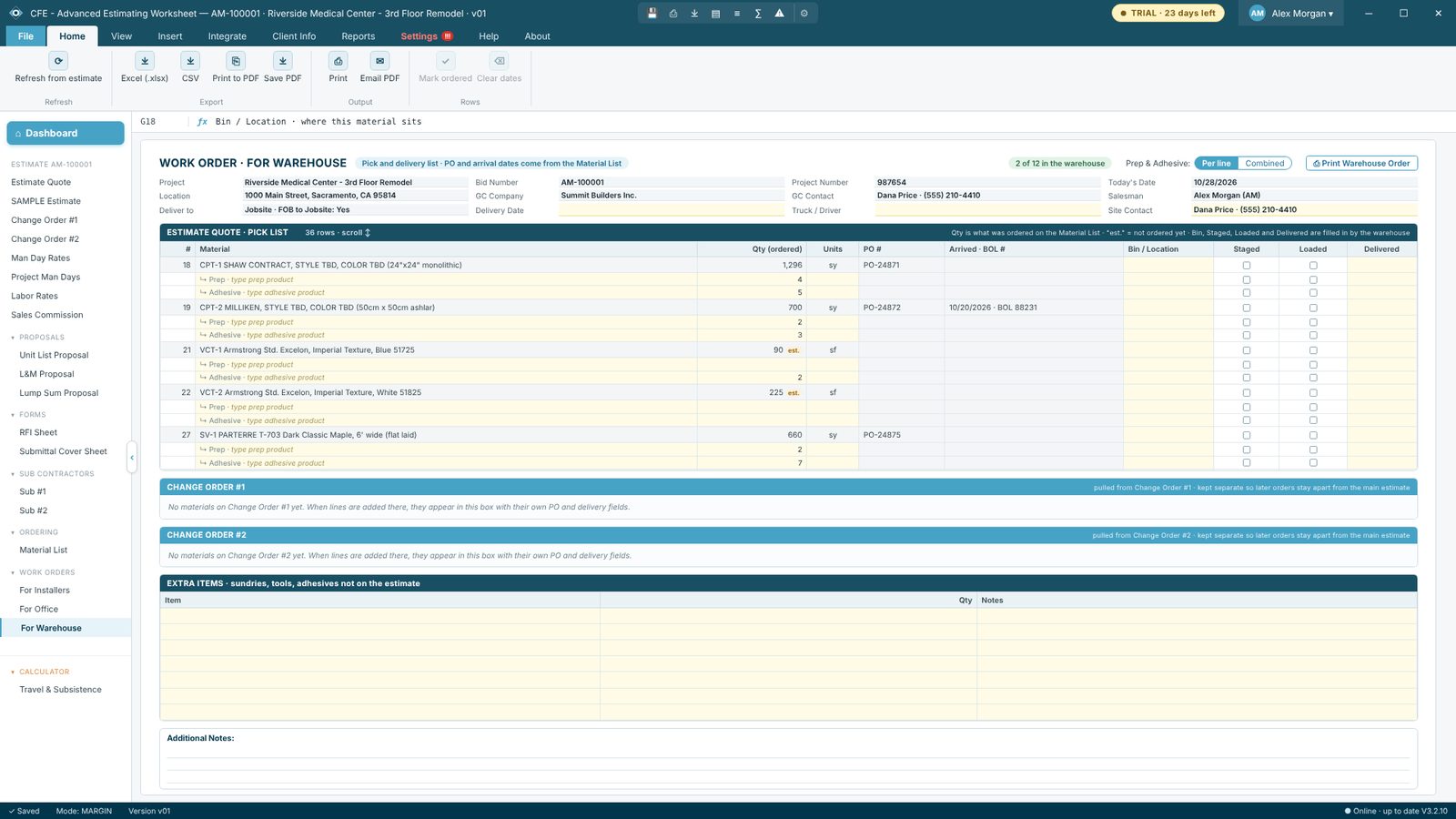This screenshot has width=1456, height=819.
Task: Switch to the Integrate tab
Action: click(227, 36)
